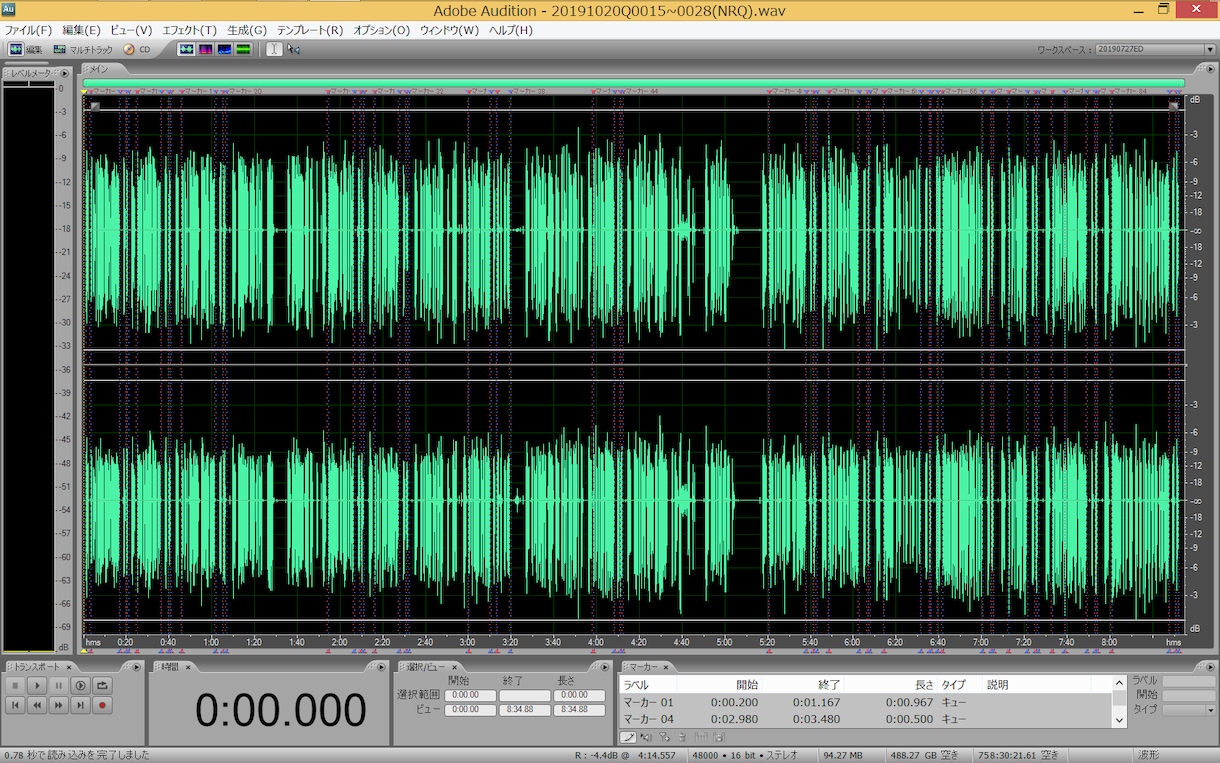Stop playback in transport panel
Viewport: 1220px width, 763px height.
(x=15, y=685)
